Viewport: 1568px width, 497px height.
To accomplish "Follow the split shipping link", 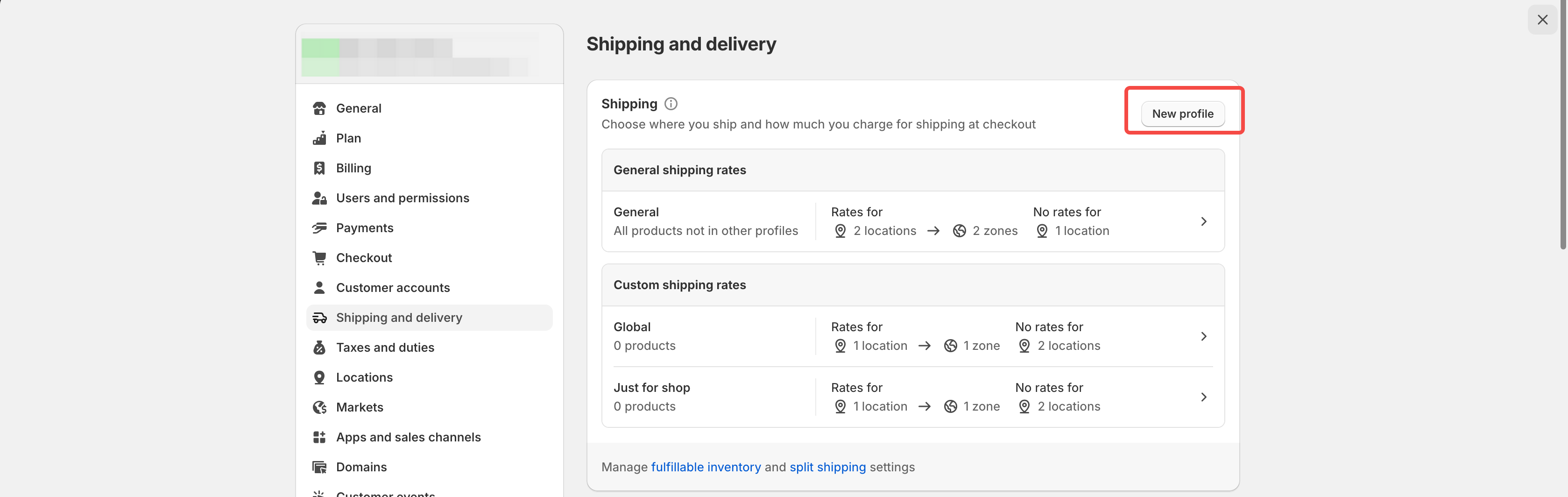I will [827, 467].
